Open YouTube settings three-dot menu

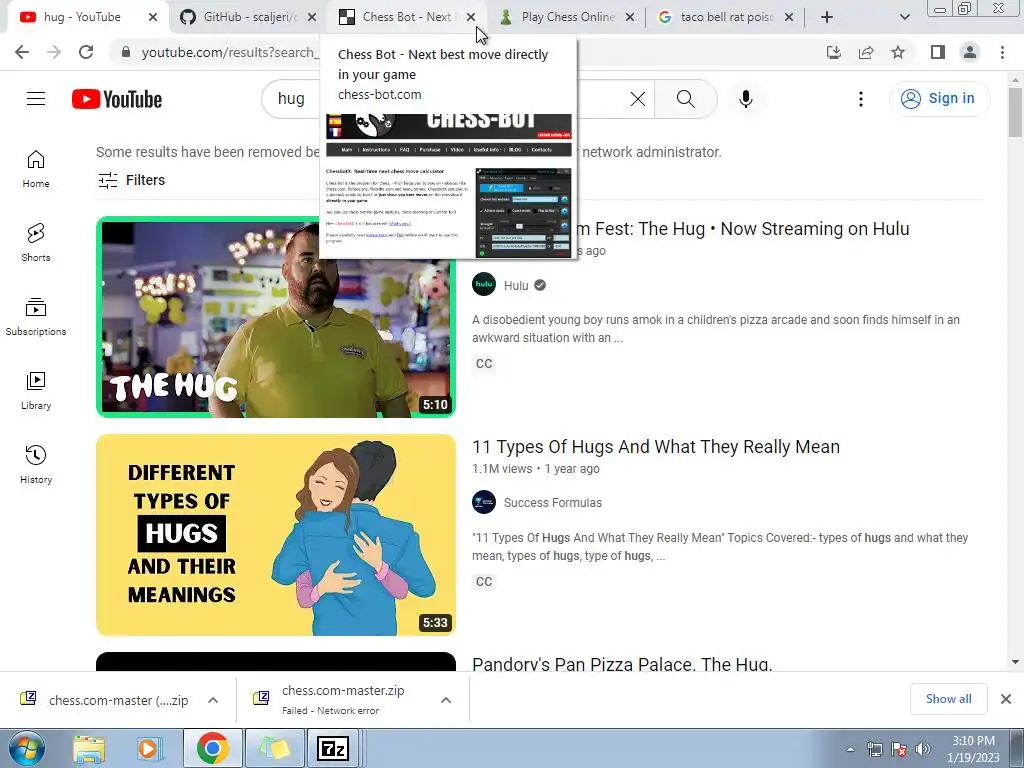point(860,99)
